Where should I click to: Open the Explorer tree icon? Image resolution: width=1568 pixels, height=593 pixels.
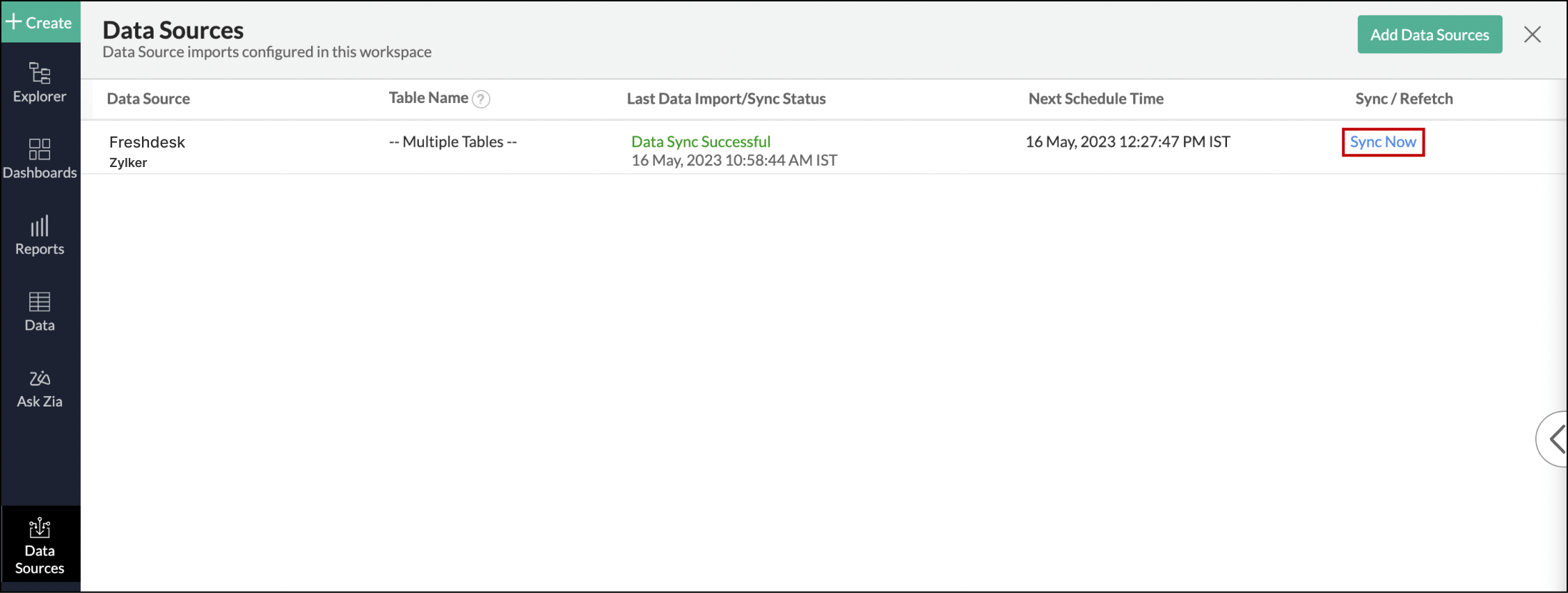point(40,74)
